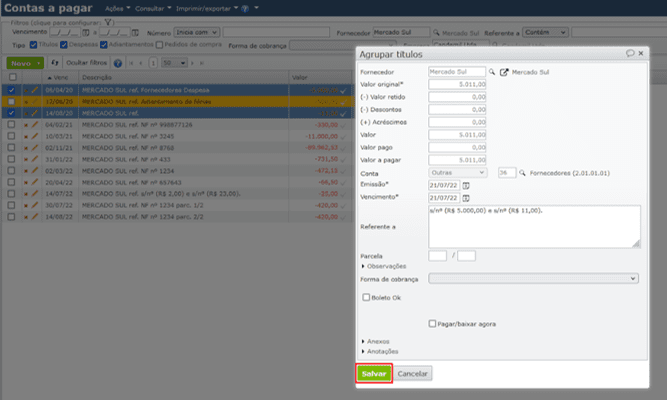
Task: Expand the Anotações section
Action: click(x=380, y=351)
